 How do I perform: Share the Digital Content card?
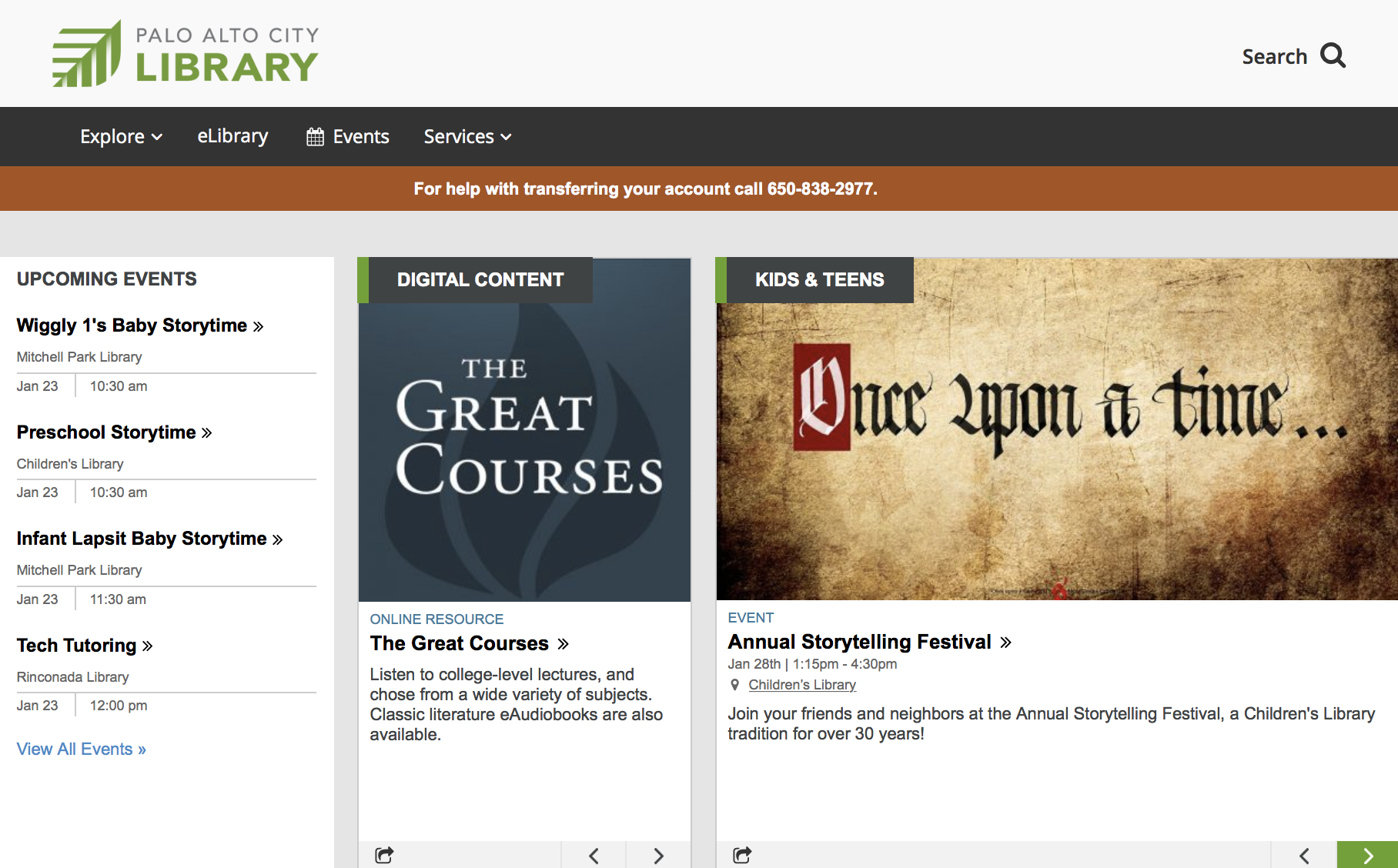tap(384, 855)
